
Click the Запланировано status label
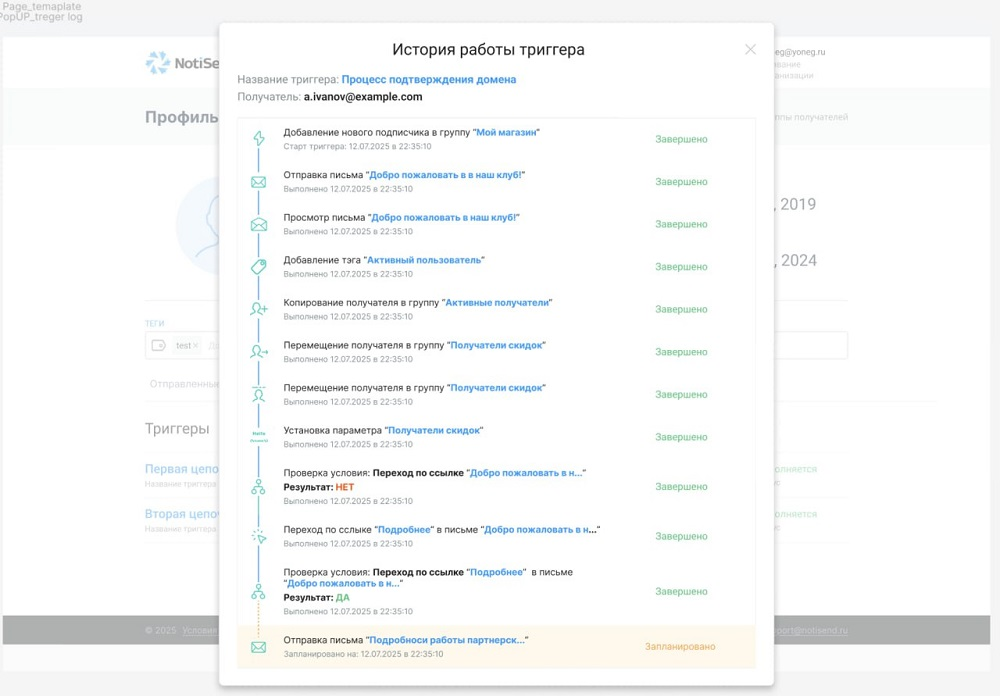(680, 647)
